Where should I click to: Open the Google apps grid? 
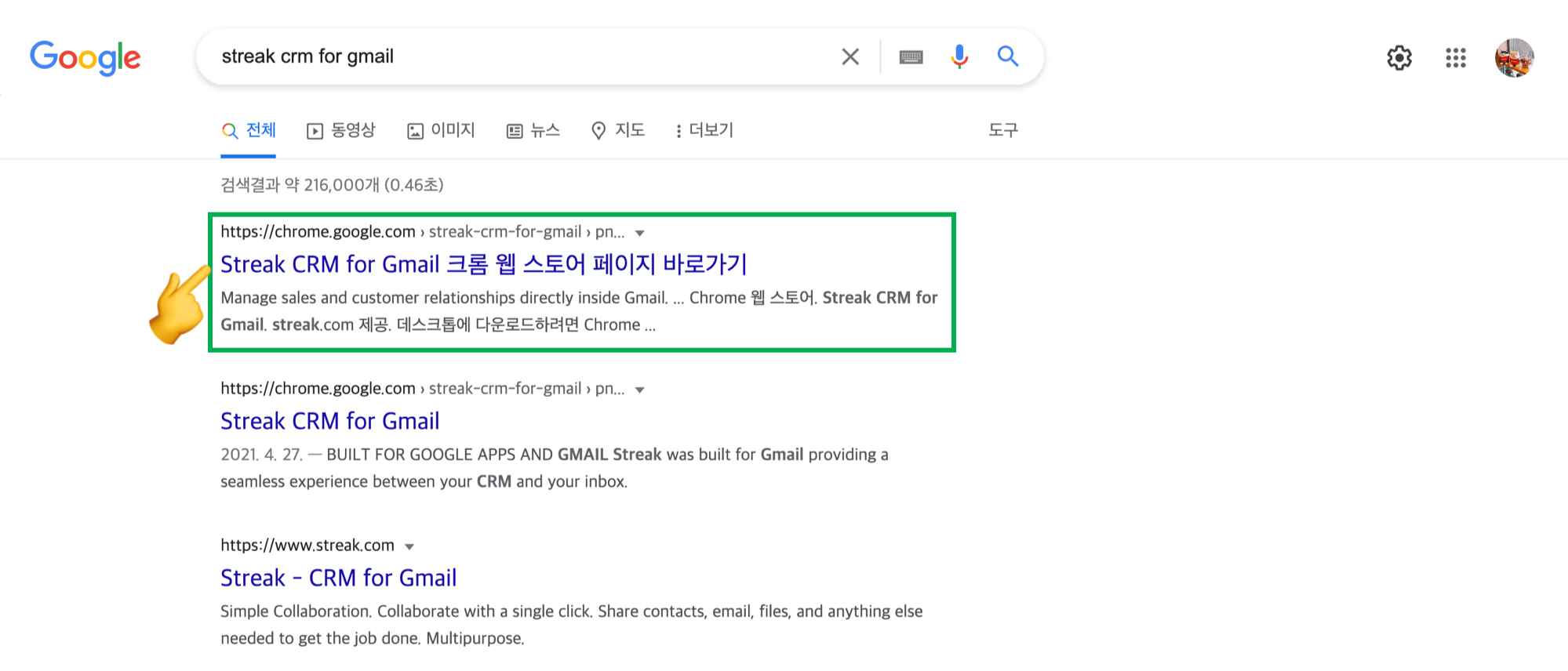(1456, 57)
